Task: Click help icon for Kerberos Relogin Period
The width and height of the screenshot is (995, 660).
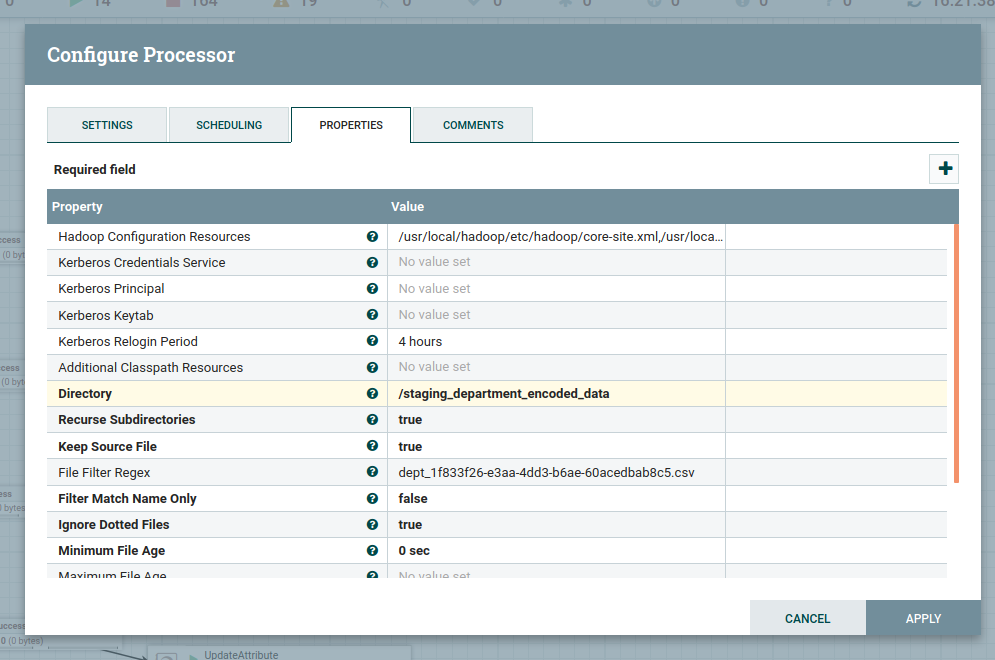Action: pos(372,342)
